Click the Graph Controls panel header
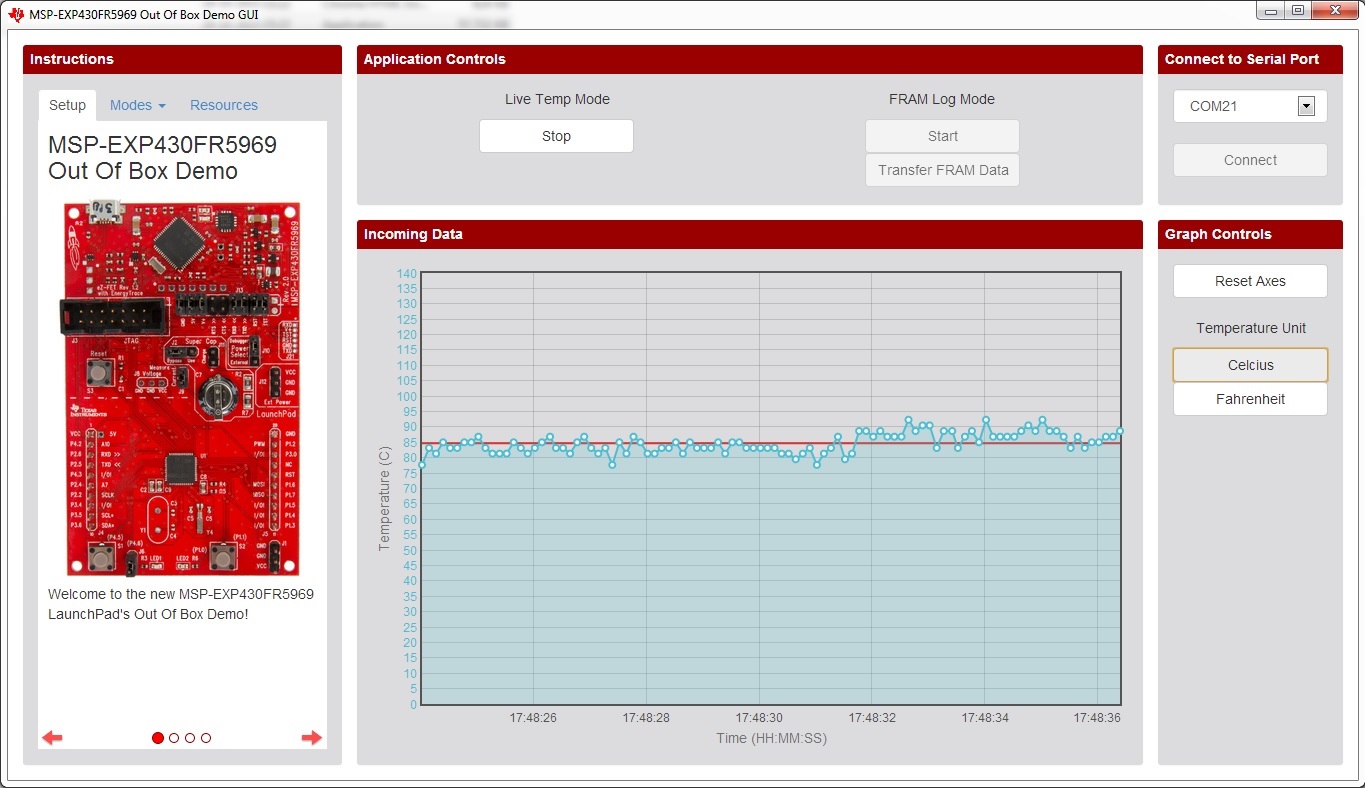The image size is (1365, 788). [x=1250, y=234]
